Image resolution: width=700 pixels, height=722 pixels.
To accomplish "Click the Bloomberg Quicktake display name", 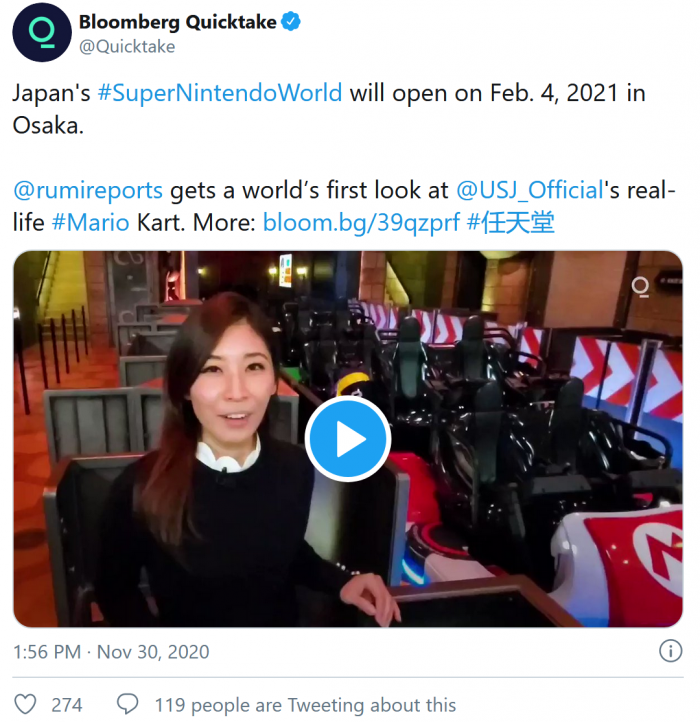I will coord(177,22).
